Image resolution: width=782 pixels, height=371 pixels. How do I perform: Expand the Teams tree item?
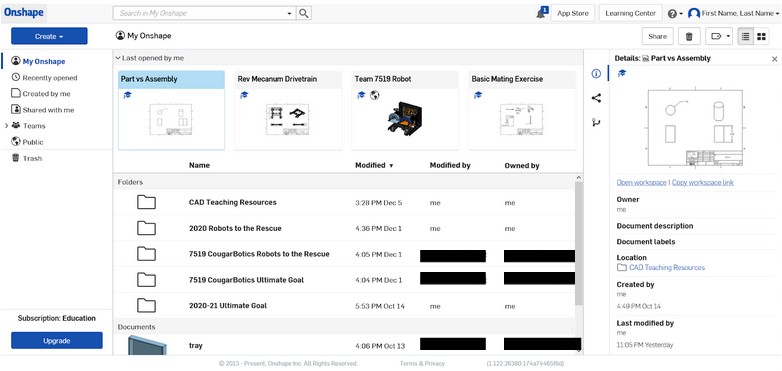point(6,126)
